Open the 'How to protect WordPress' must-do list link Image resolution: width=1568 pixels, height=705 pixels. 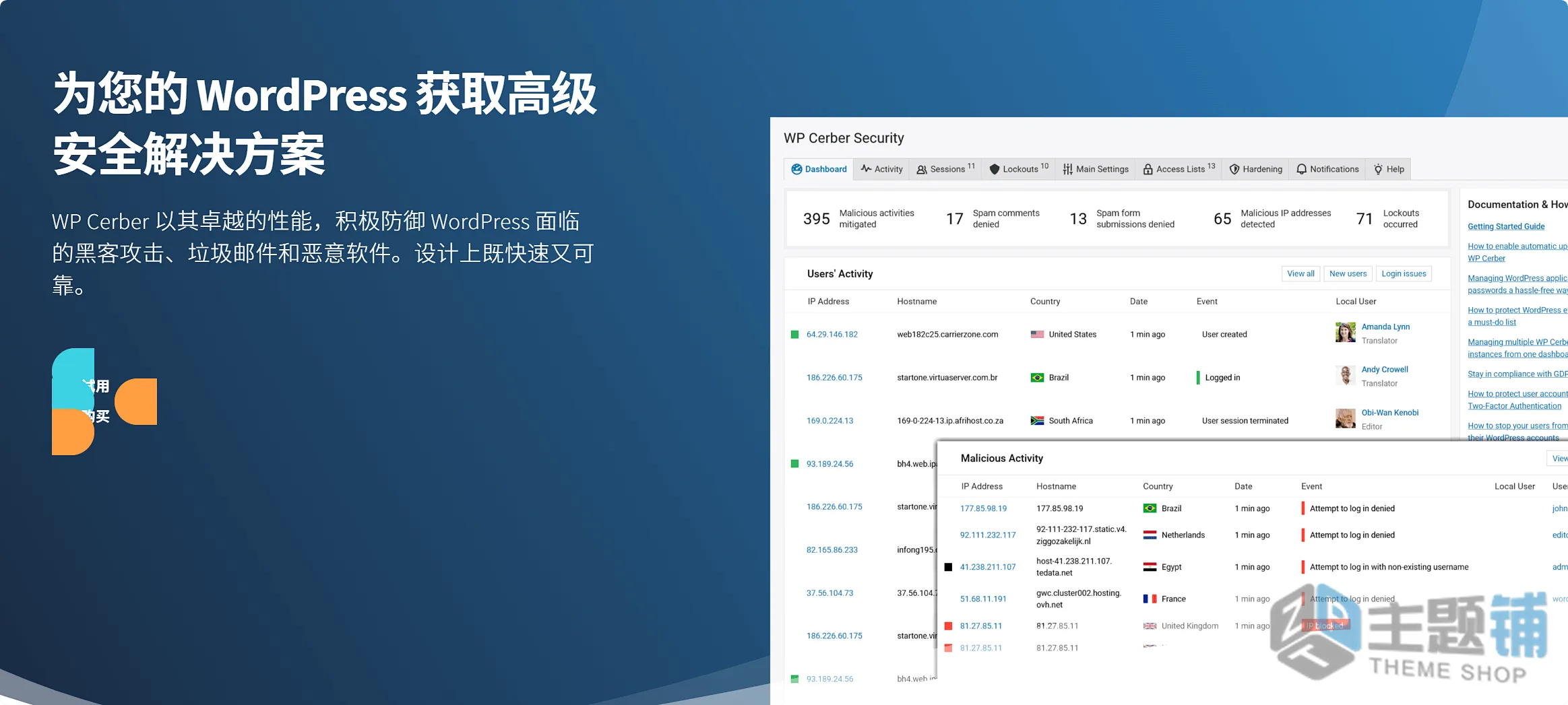click(x=1517, y=316)
